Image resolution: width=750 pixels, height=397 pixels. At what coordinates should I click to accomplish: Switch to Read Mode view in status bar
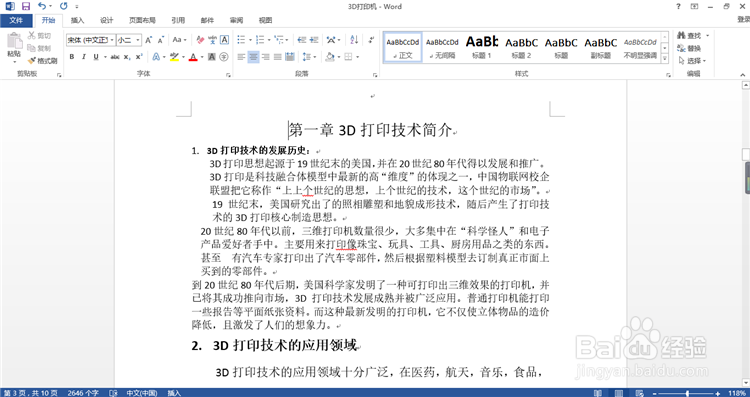click(x=597, y=393)
